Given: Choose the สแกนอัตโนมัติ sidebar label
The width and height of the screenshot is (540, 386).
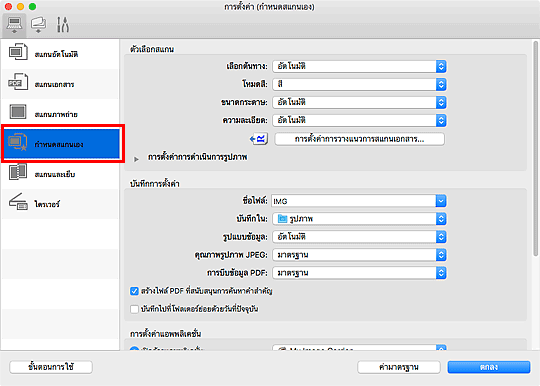Looking at the screenshot, I should [x=56, y=54].
